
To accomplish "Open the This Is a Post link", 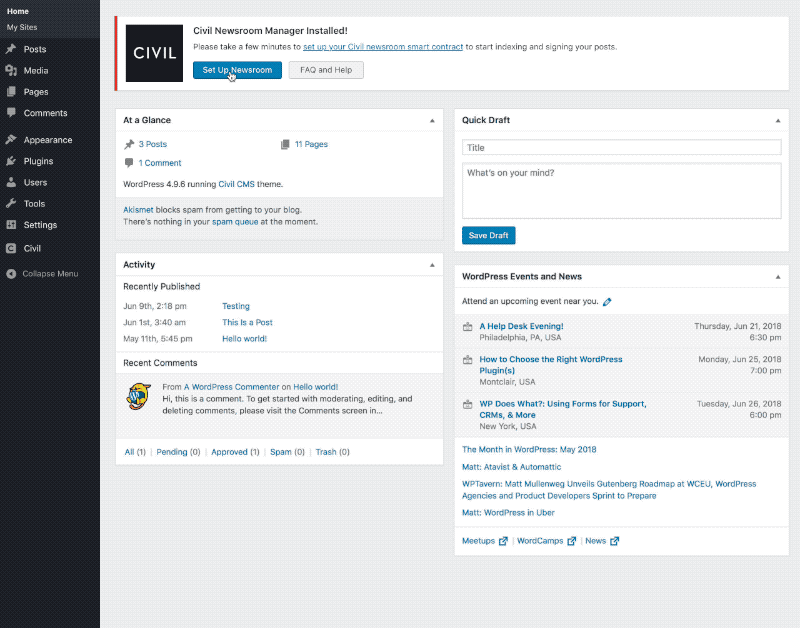I will [247, 322].
